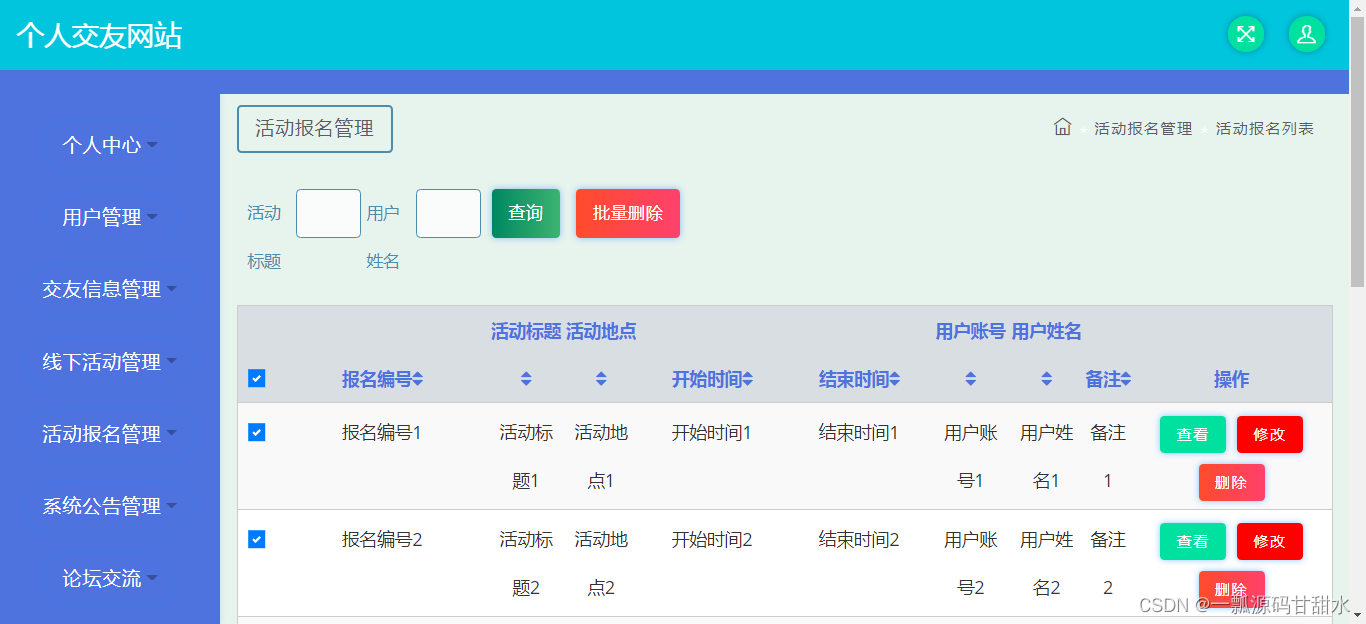
Task: Sort by 用户姓名 column arrows
Action: [1046, 379]
